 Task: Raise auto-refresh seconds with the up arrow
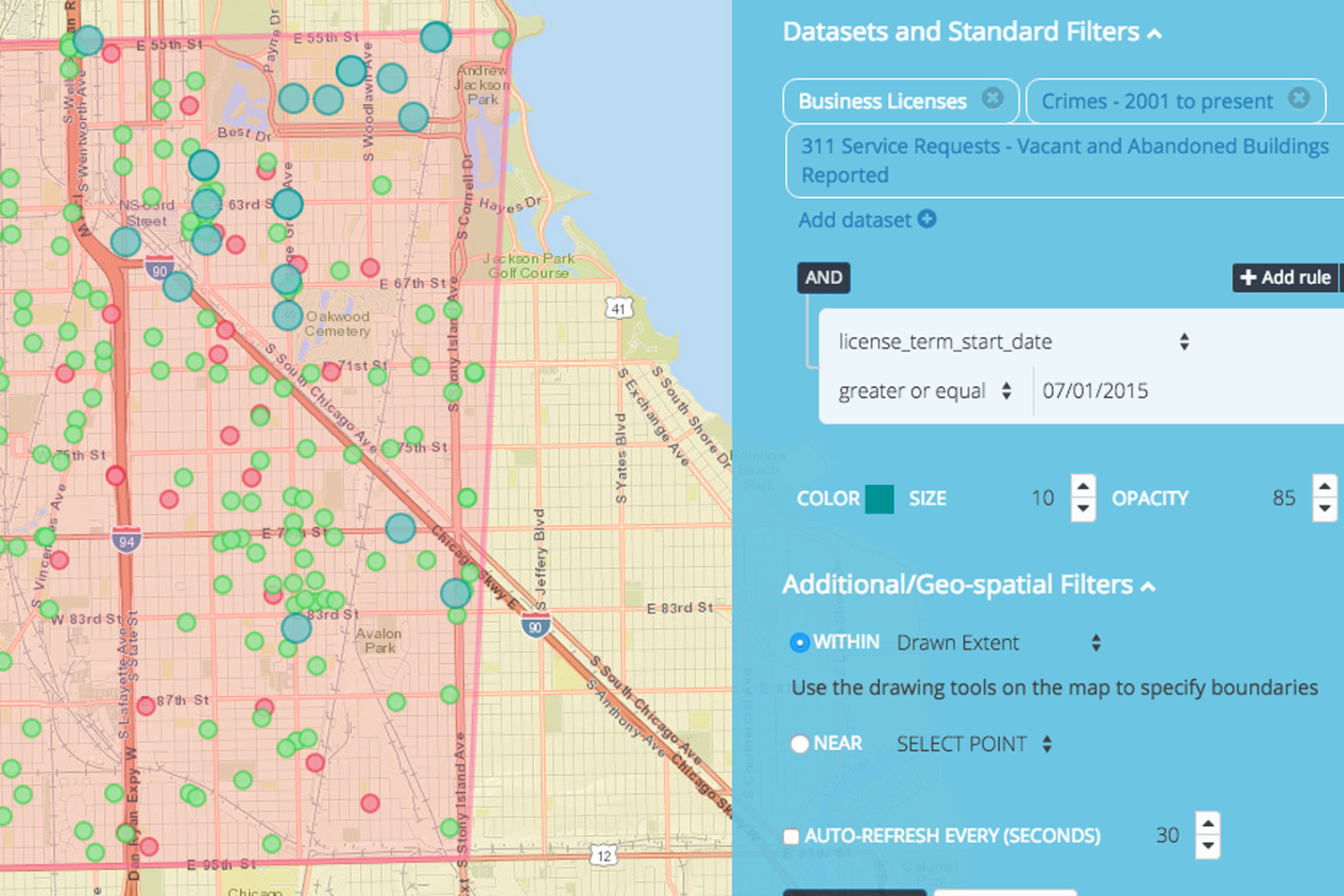[x=1207, y=824]
